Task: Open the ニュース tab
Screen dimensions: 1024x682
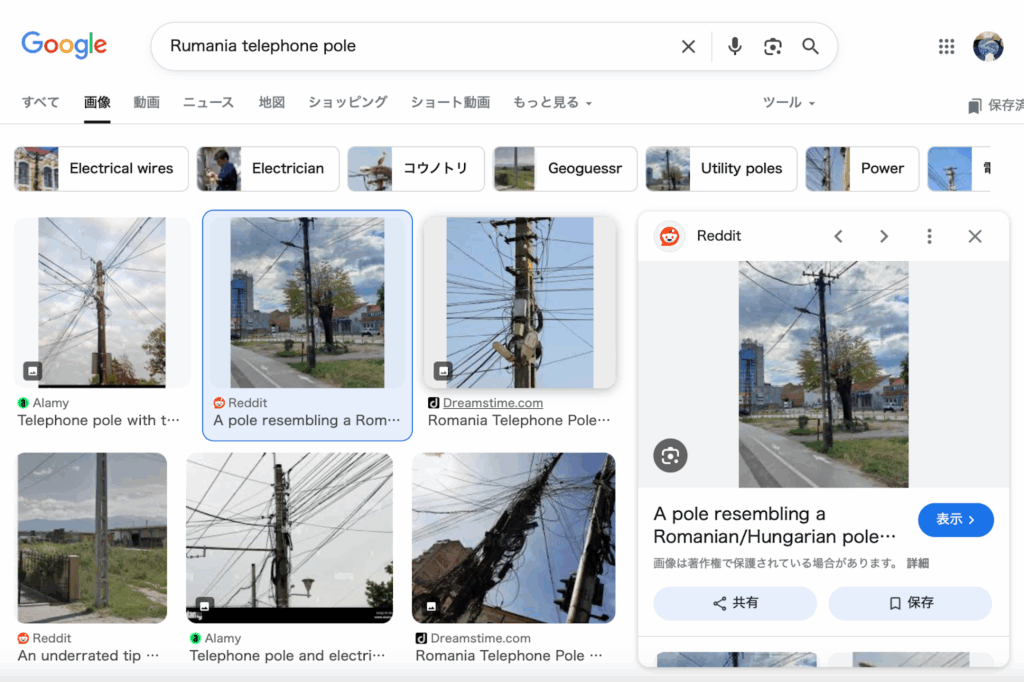Action: click(208, 103)
